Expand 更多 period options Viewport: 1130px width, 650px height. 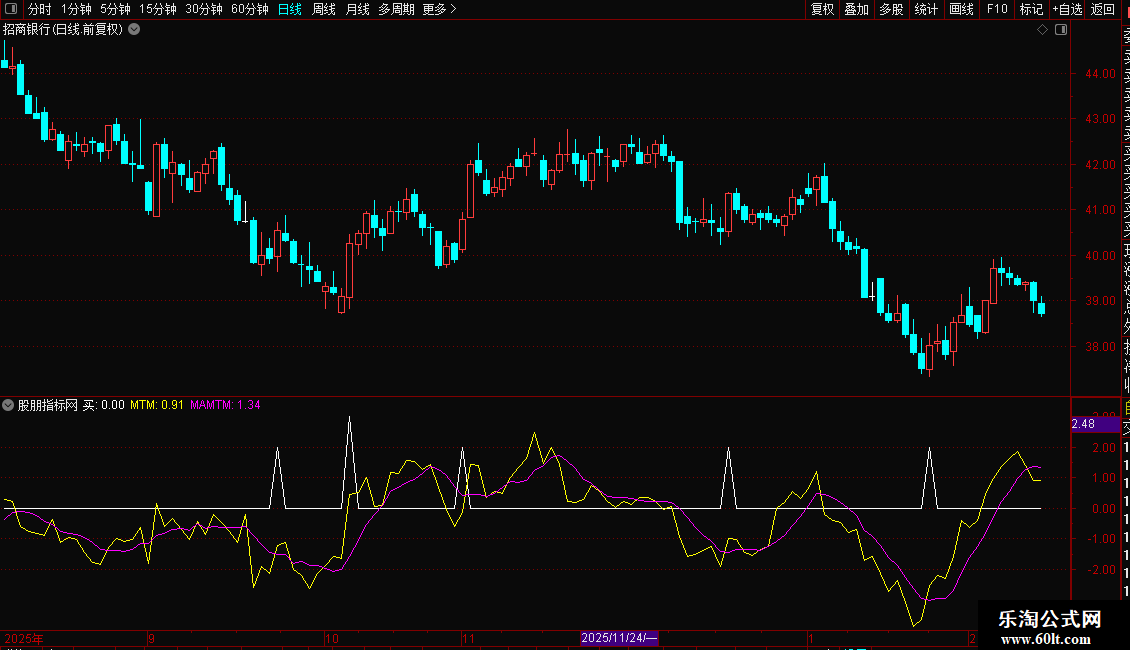pos(439,9)
